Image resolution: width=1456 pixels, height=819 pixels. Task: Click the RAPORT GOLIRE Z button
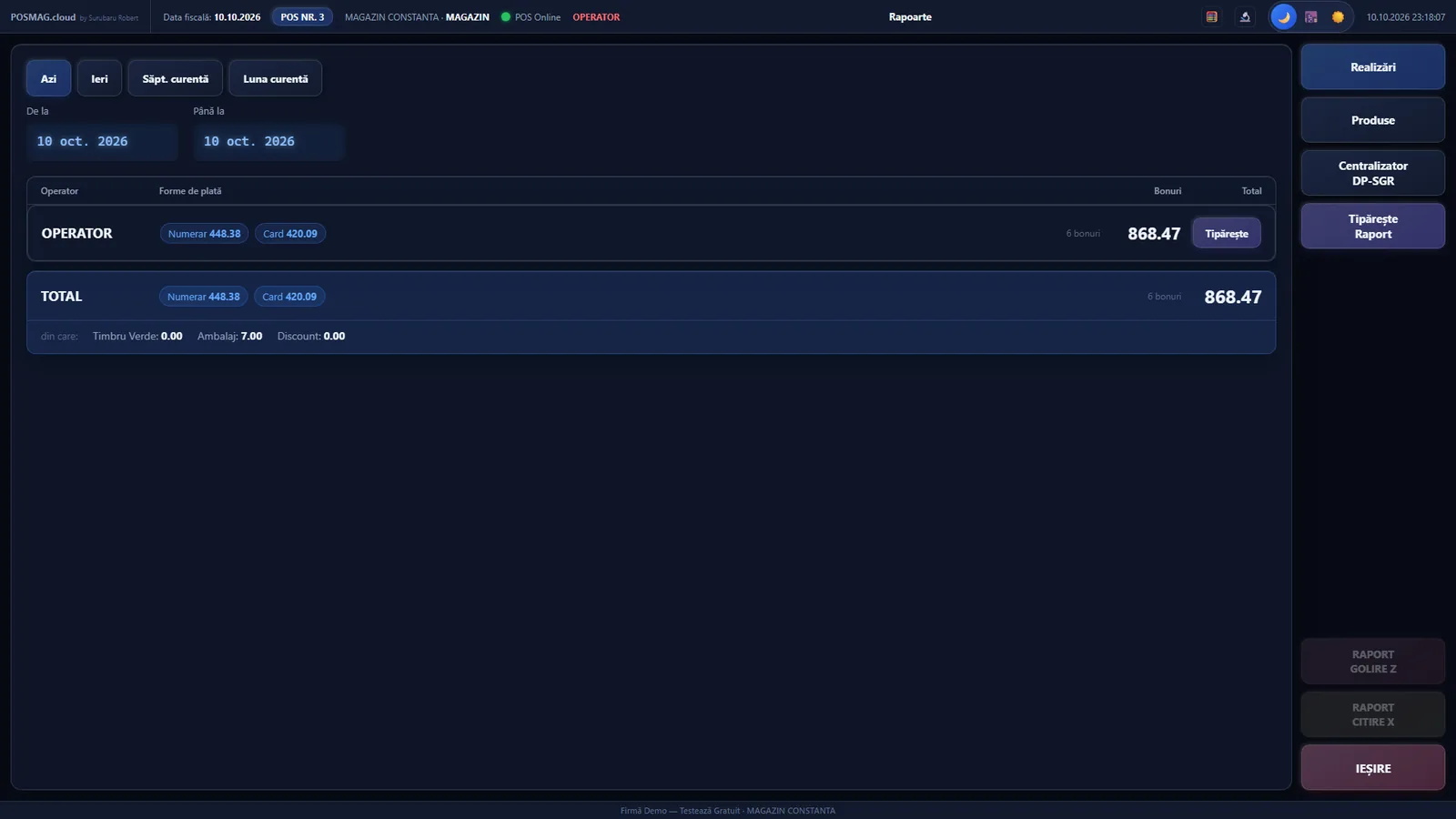click(1372, 662)
